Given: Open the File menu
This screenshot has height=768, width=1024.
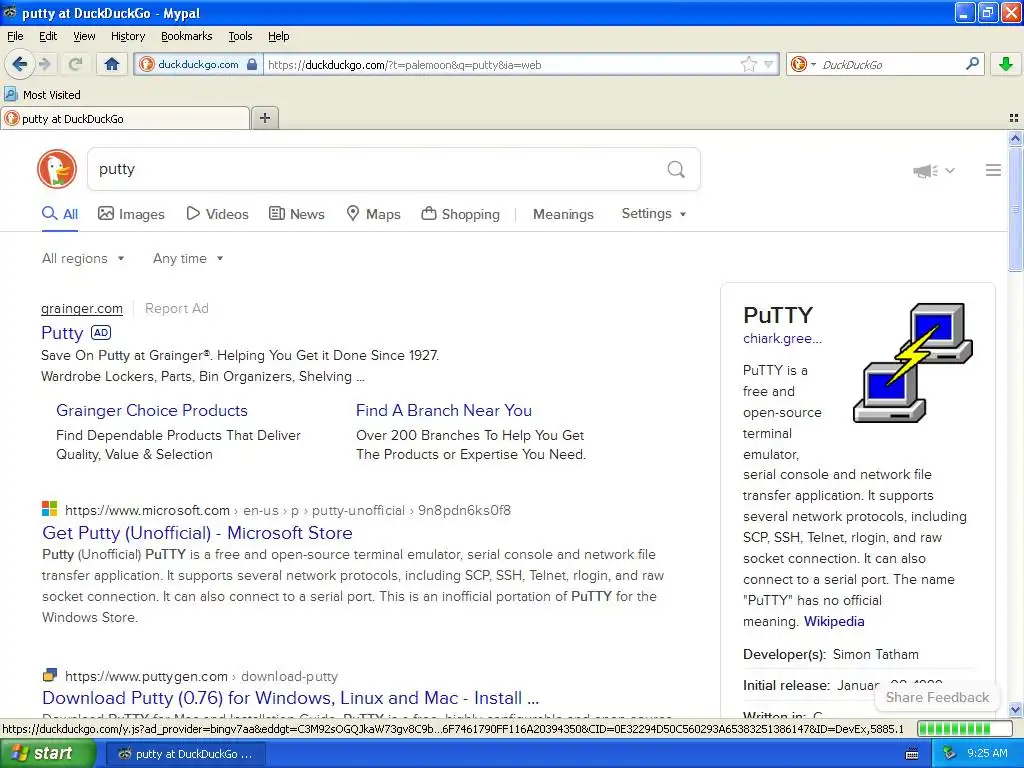Looking at the screenshot, I should tap(15, 36).
